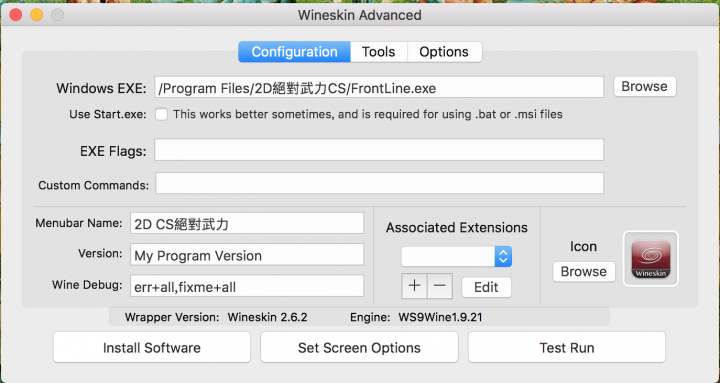Remove associated extension with minus button
Image resolution: width=720 pixels, height=383 pixels.
click(x=440, y=286)
